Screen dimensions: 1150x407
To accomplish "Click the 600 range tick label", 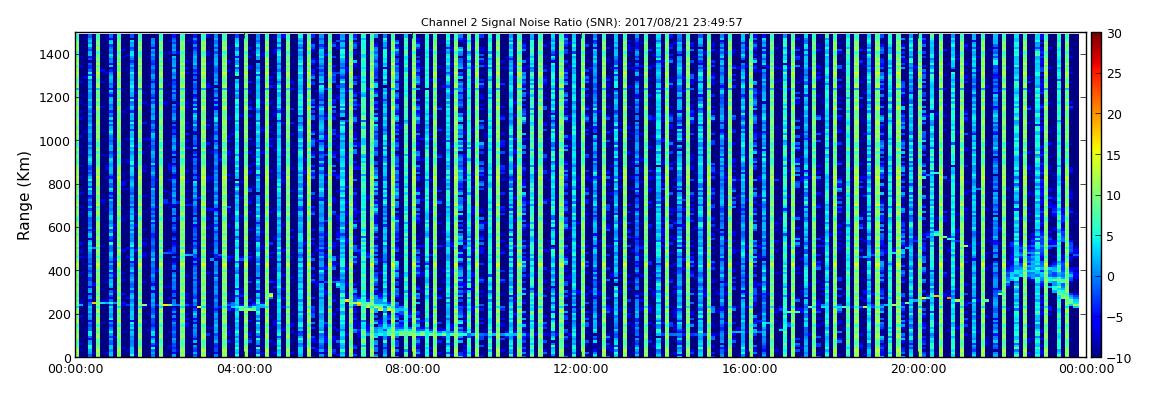I will (x=58, y=227).
